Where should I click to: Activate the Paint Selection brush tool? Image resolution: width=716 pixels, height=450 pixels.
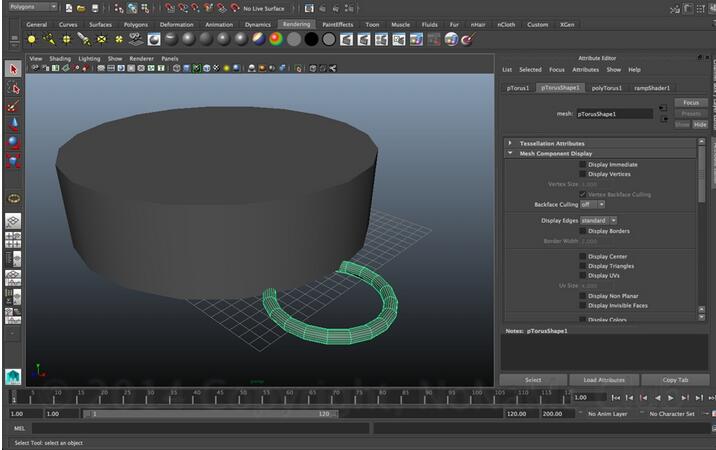click(x=13, y=106)
